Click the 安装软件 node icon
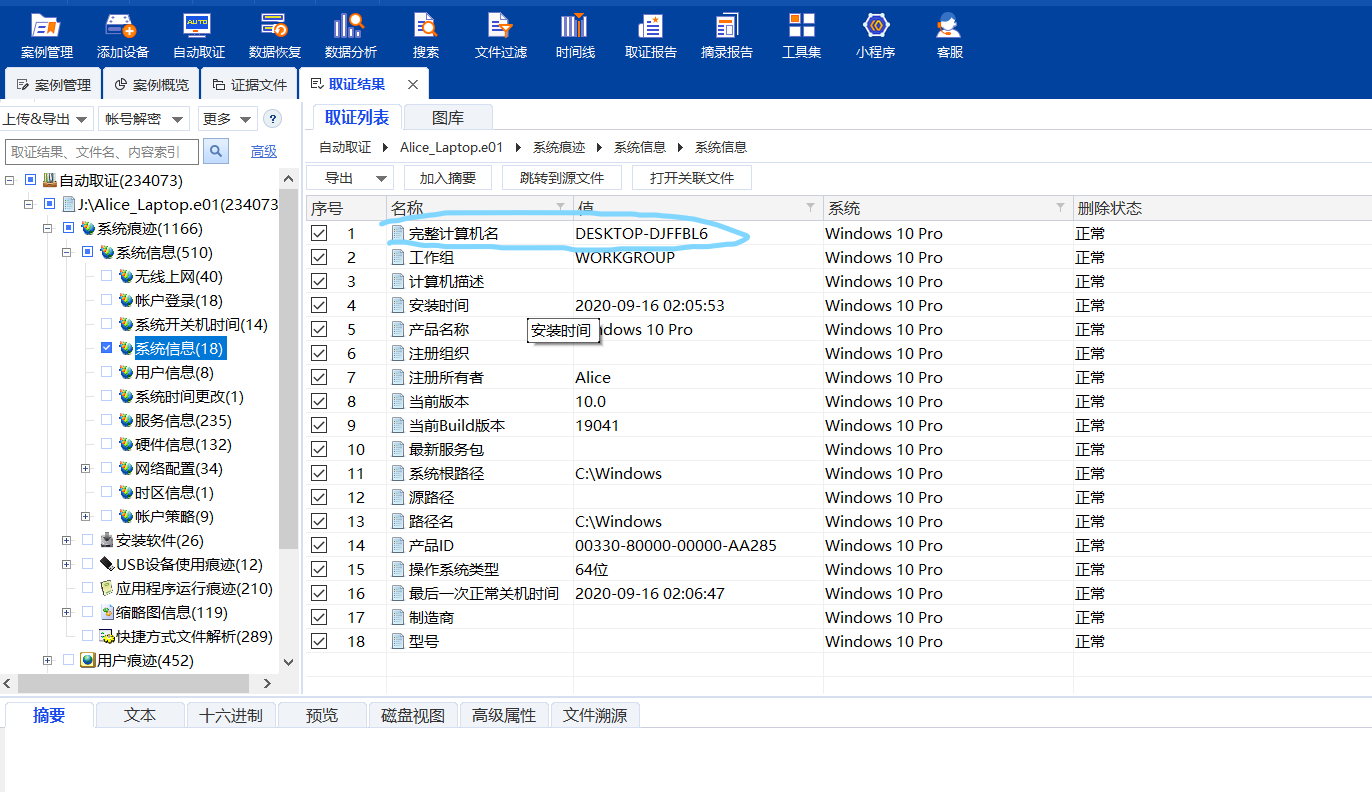Screen dimensions: 1372x792 106,541
